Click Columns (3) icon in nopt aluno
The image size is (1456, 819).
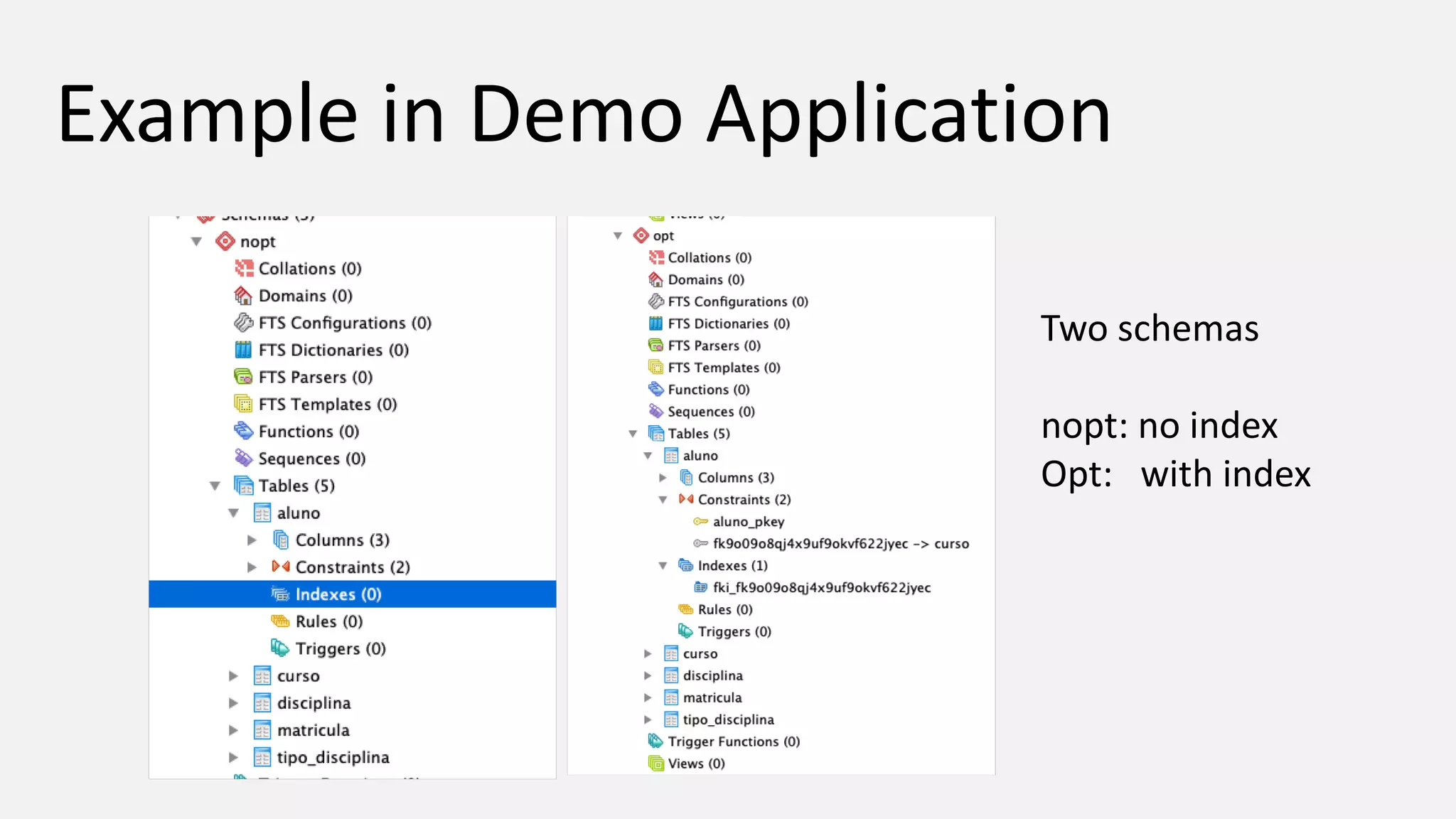(281, 540)
